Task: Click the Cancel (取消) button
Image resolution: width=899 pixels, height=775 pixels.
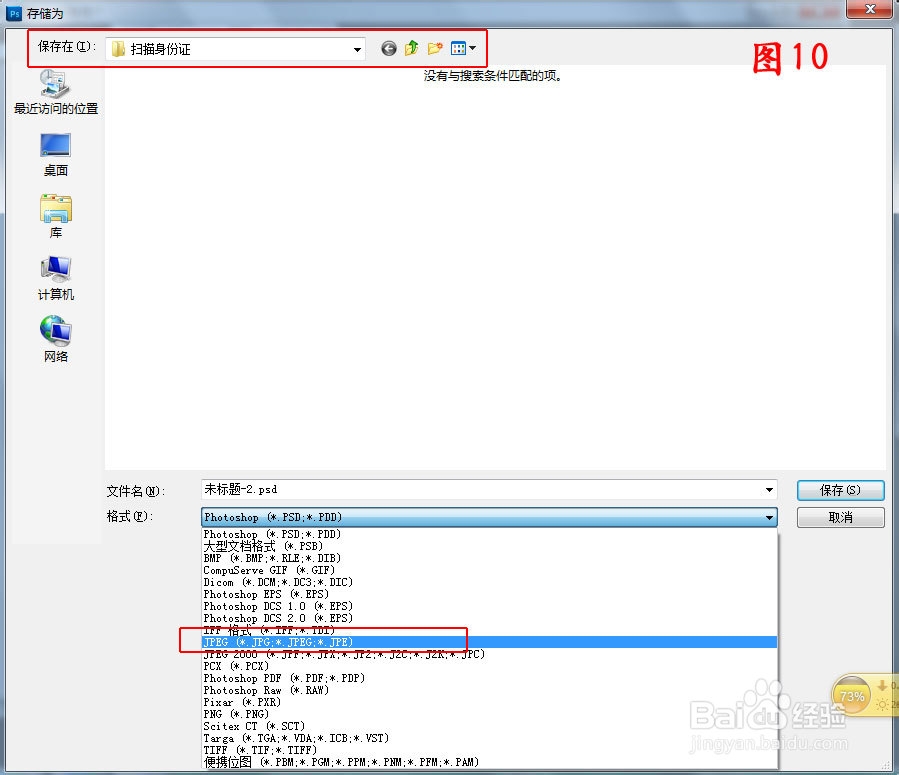Action: click(840, 518)
